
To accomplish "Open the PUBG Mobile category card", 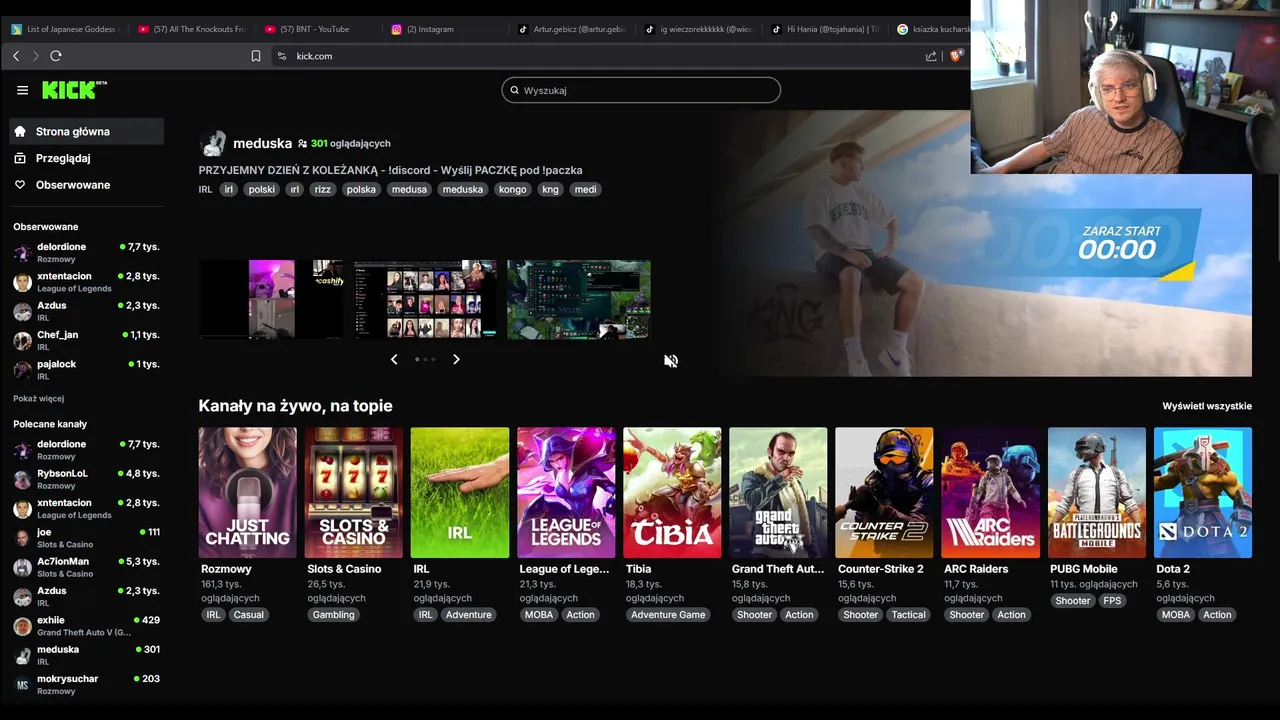I will point(1097,492).
